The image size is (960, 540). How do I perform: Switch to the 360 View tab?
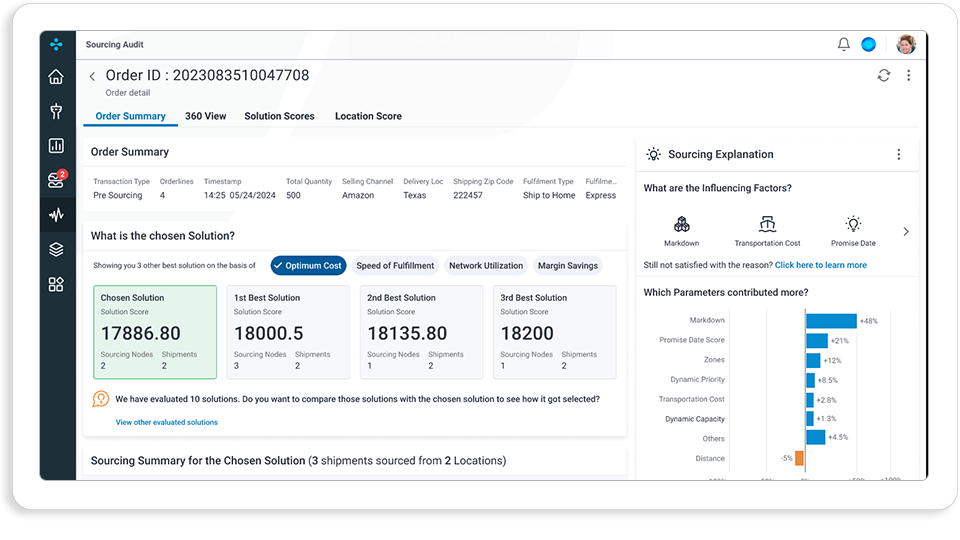click(x=206, y=116)
